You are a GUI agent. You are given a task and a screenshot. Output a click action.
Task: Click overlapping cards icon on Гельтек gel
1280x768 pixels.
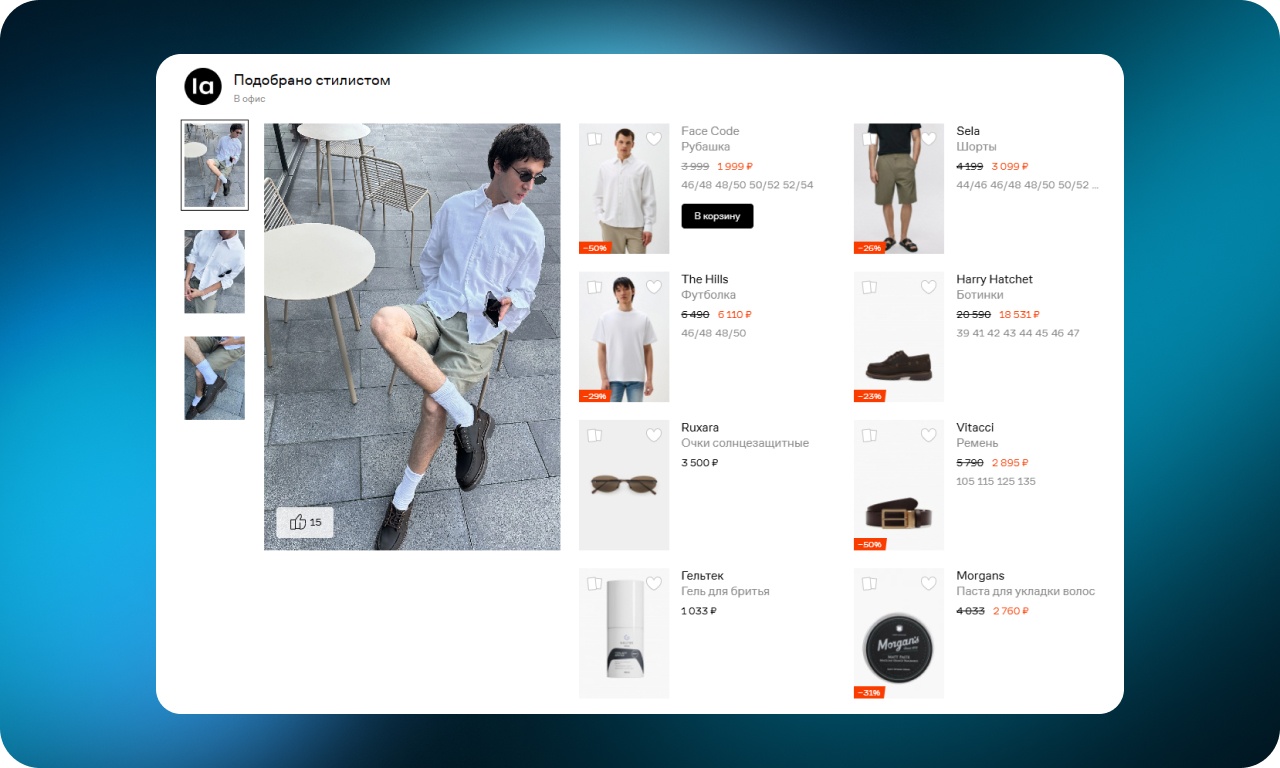[594, 583]
